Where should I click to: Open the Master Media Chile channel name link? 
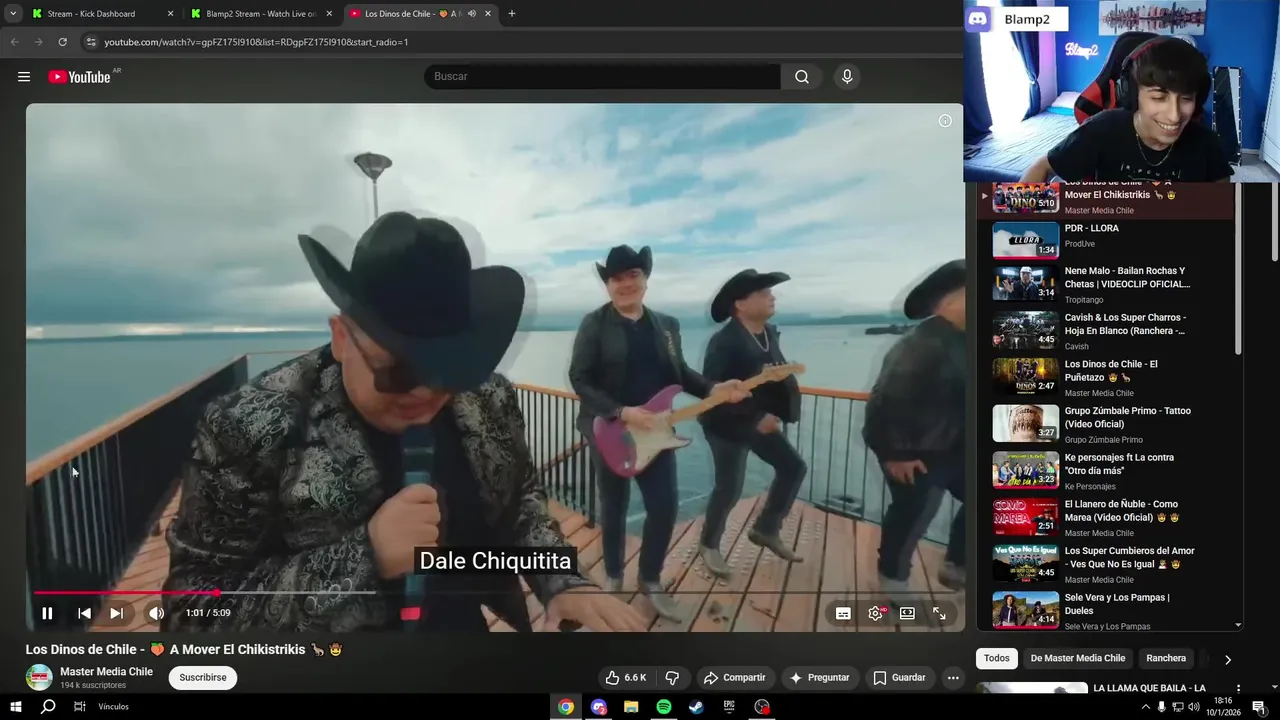pos(106,672)
